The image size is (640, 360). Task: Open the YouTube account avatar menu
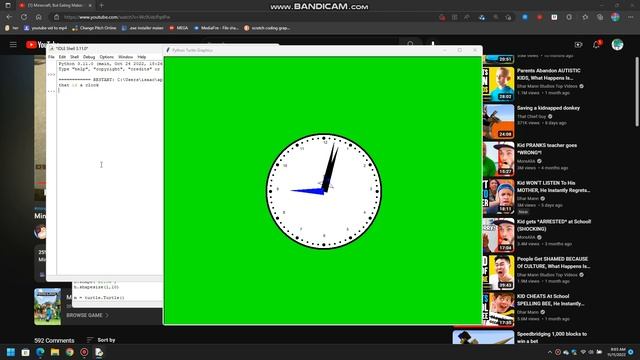tap(617, 44)
